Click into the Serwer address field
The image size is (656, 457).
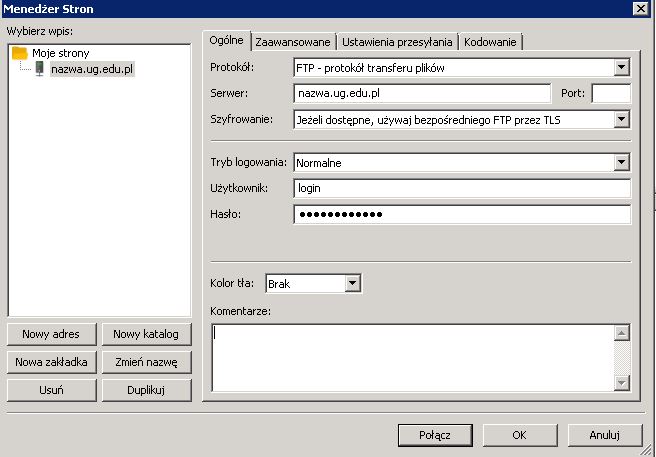point(422,94)
